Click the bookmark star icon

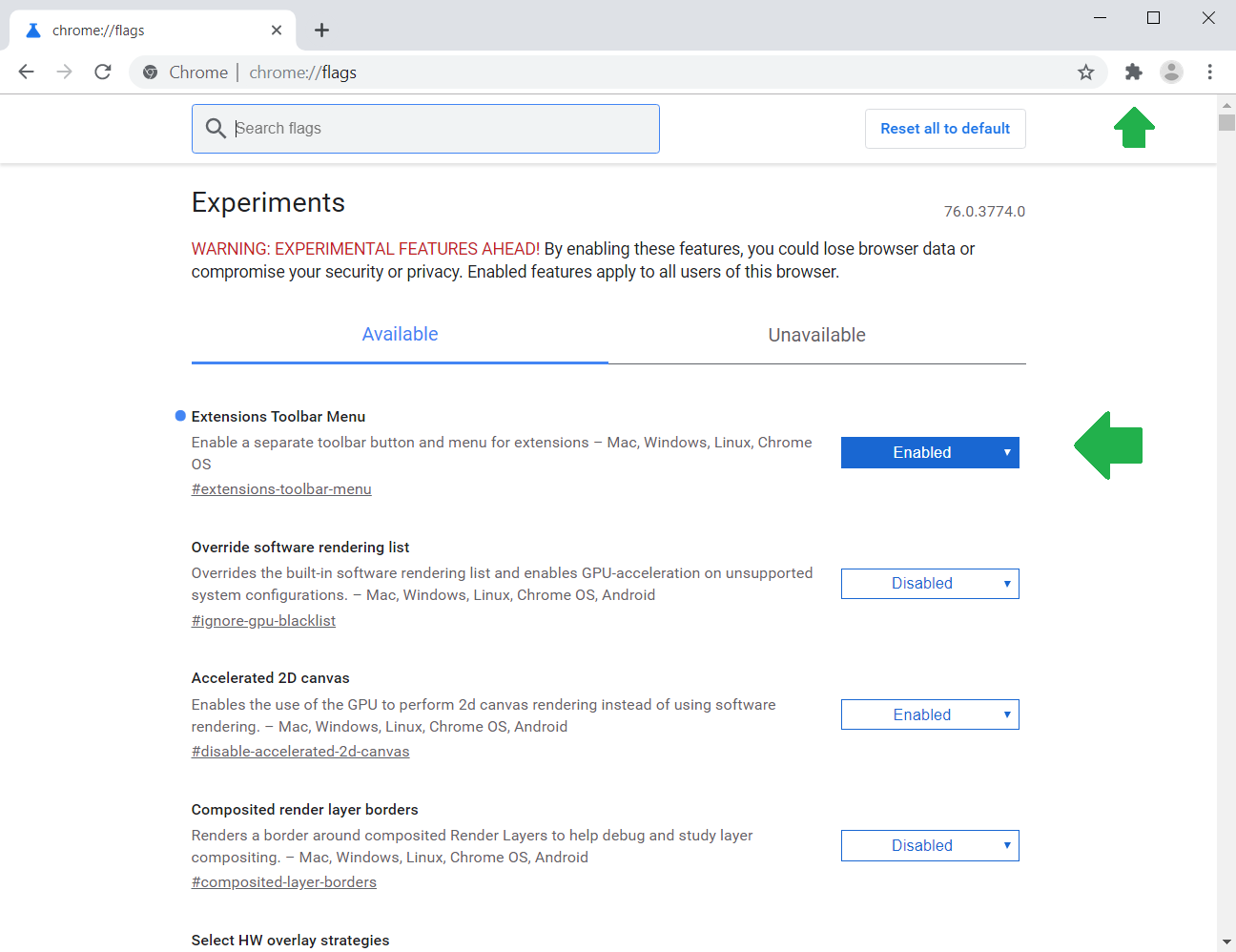[1085, 72]
